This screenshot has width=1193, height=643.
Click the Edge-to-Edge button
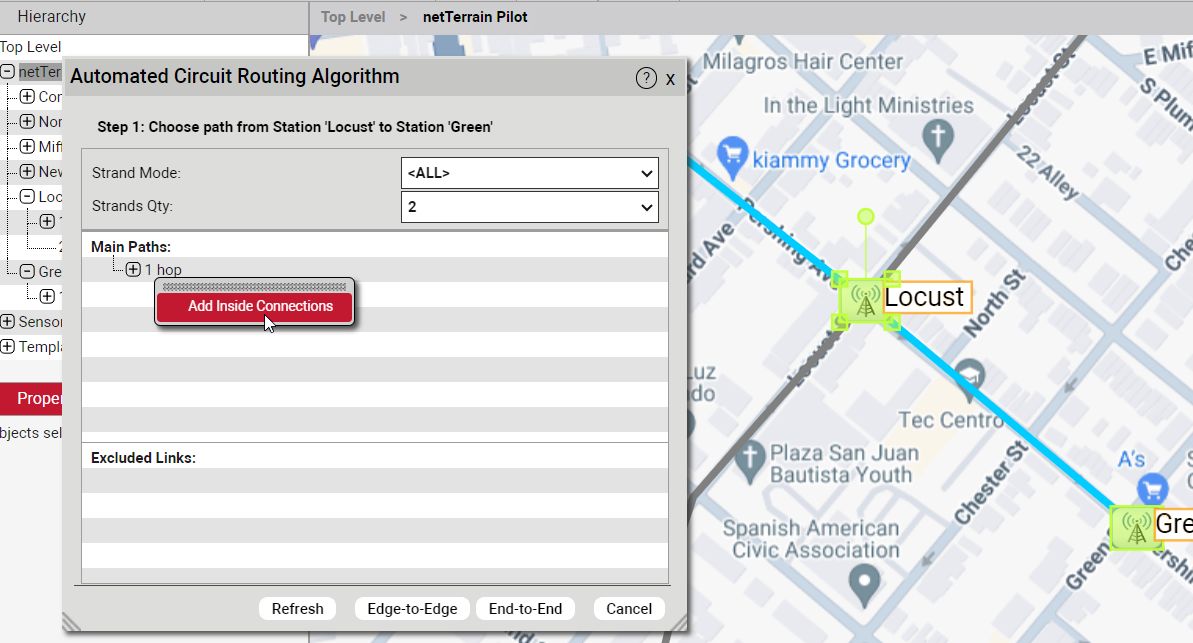pyautogui.click(x=412, y=609)
